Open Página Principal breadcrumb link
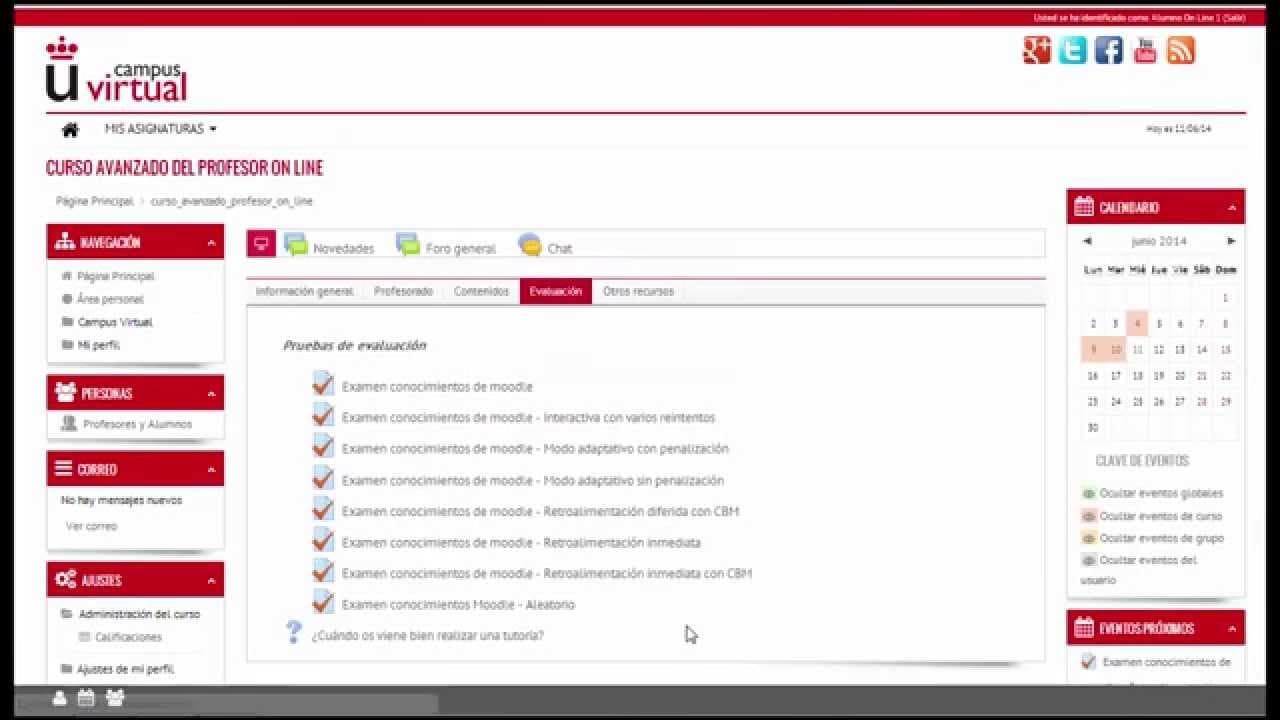The width and height of the screenshot is (1280, 720). (94, 201)
